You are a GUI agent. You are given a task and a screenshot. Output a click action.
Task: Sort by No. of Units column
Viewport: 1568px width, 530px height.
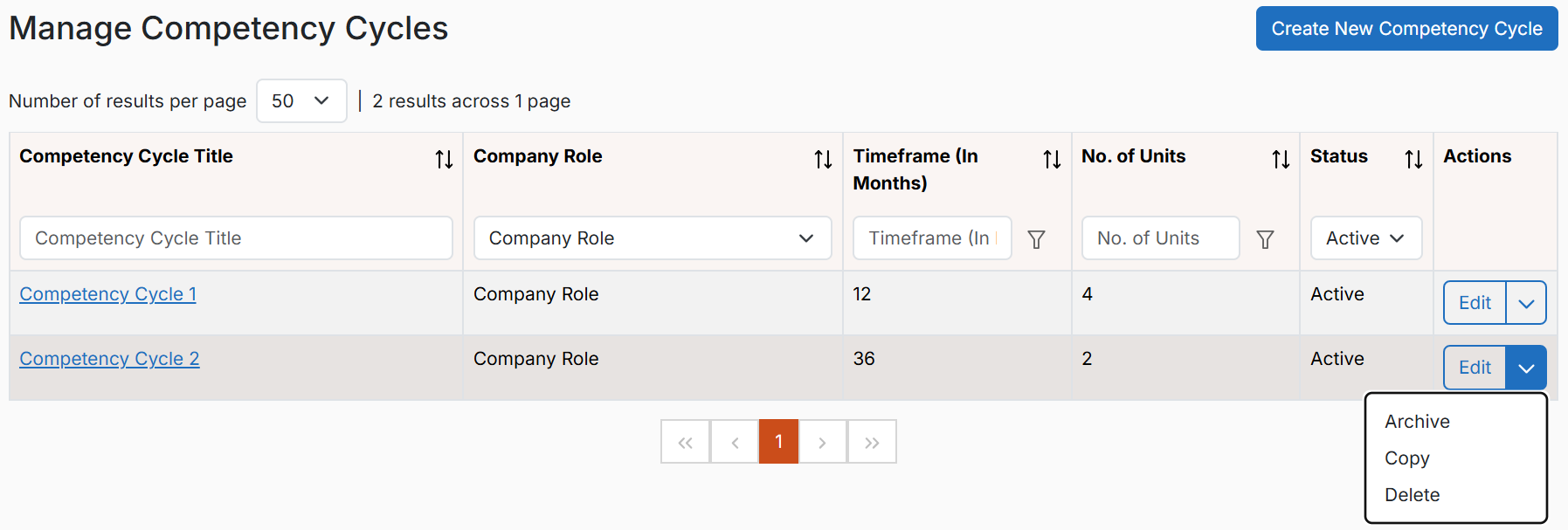pyautogui.click(x=1281, y=159)
